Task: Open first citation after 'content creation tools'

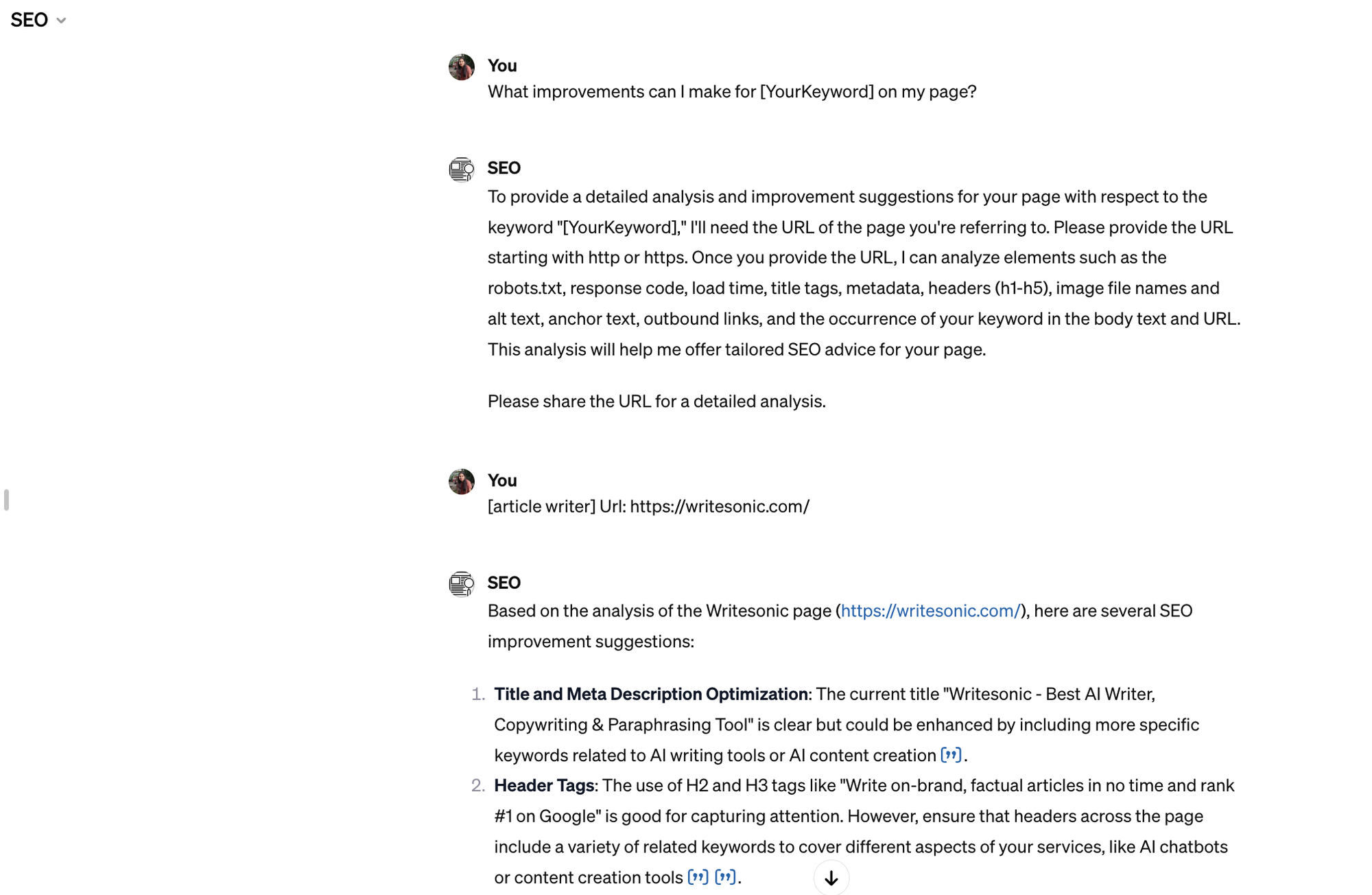Action: click(698, 877)
